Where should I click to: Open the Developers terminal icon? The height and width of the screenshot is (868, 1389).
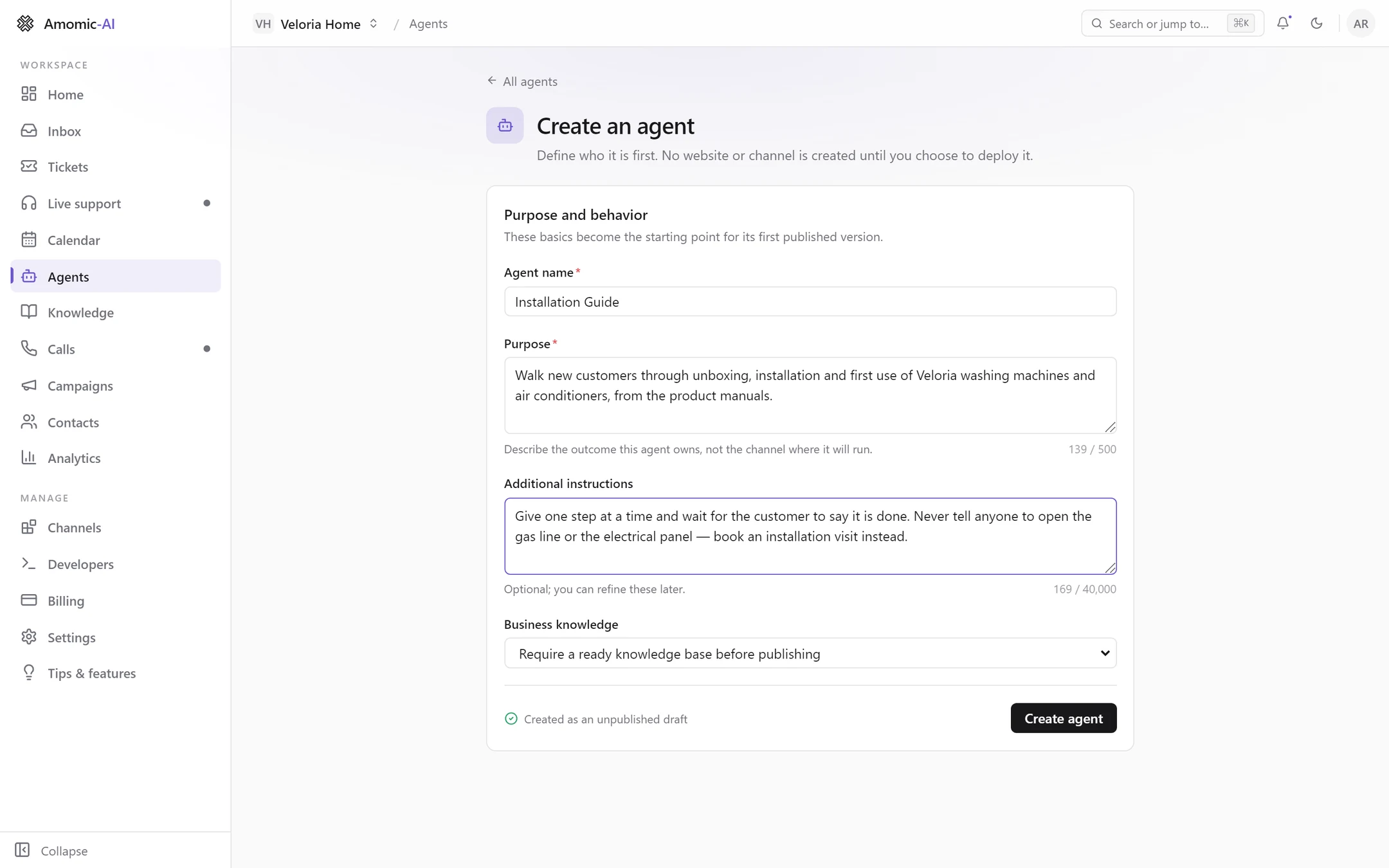(29, 564)
